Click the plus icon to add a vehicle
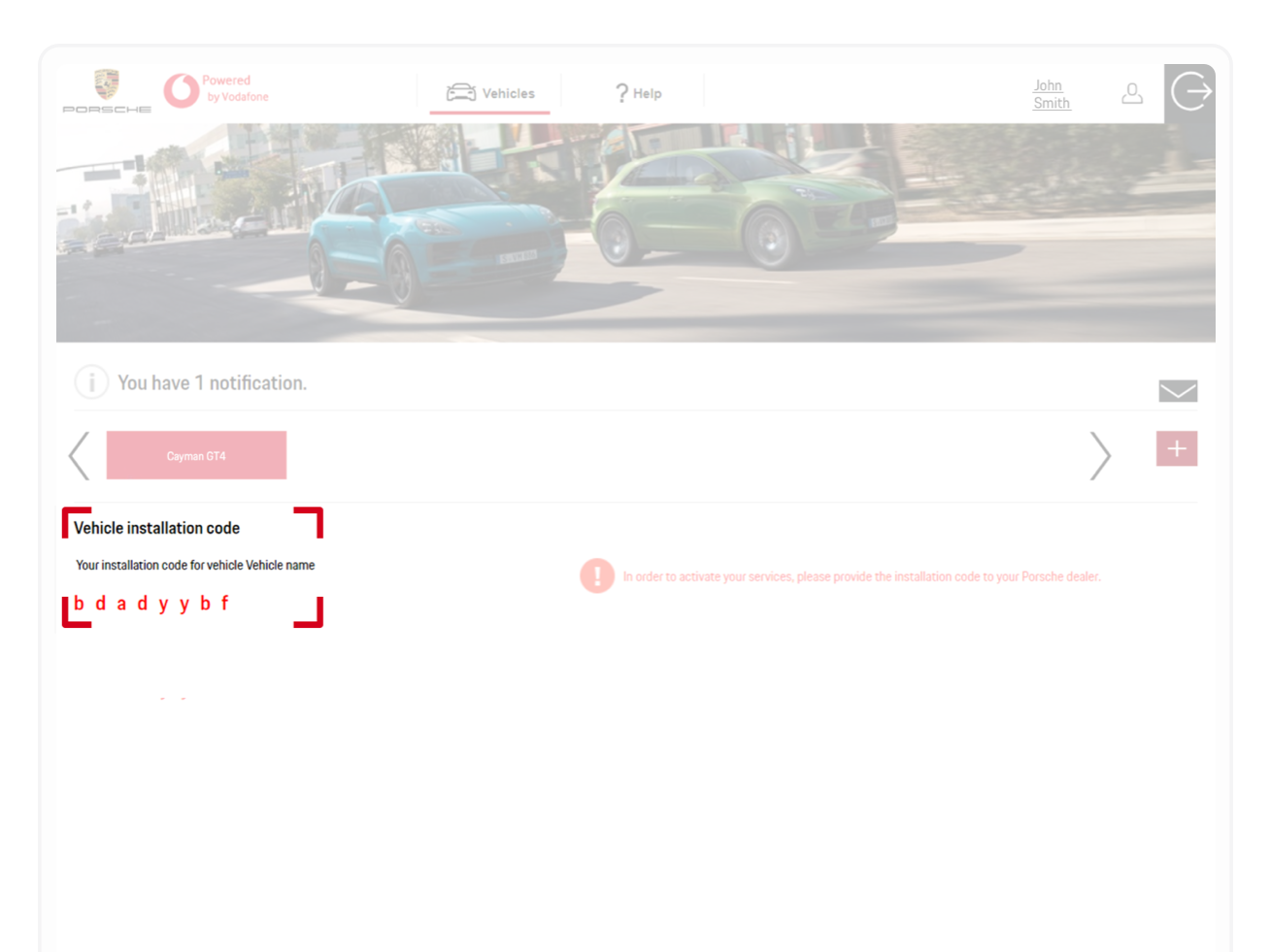Screen dimensions: 1270x952 click(x=1176, y=447)
